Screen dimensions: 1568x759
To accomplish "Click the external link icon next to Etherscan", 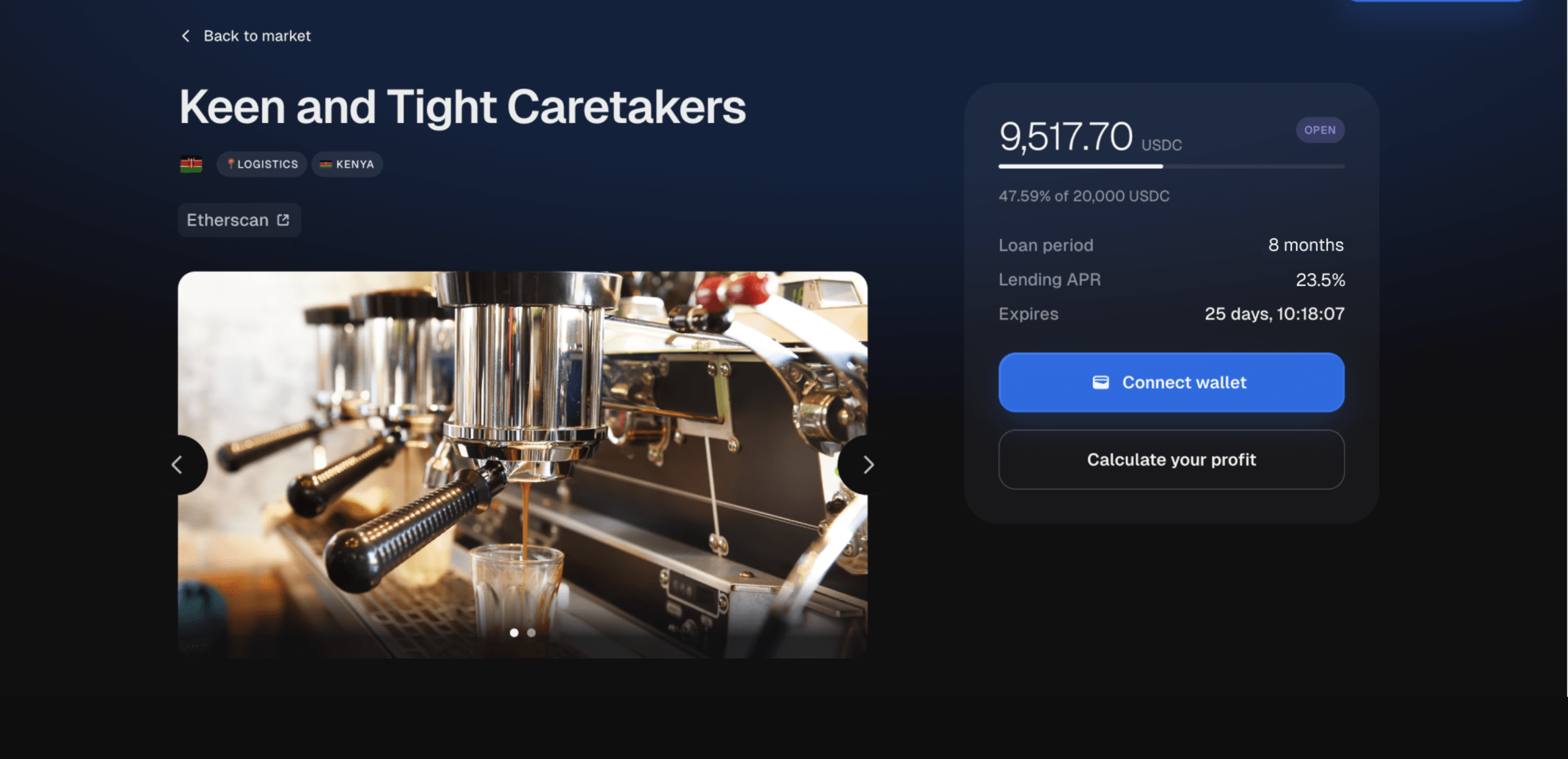I will (x=283, y=220).
